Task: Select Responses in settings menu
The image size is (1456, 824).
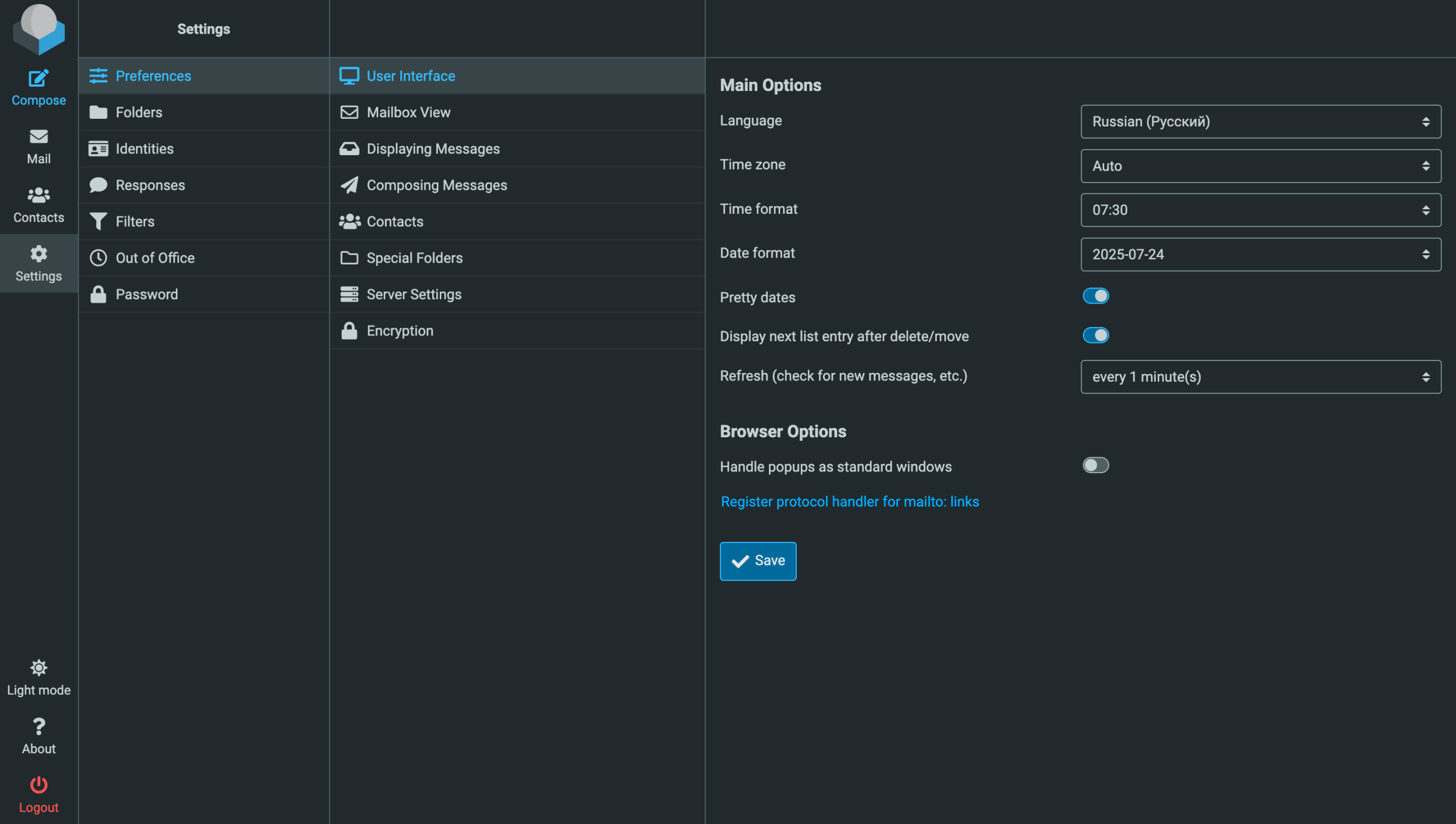Action: (x=204, y=185)
